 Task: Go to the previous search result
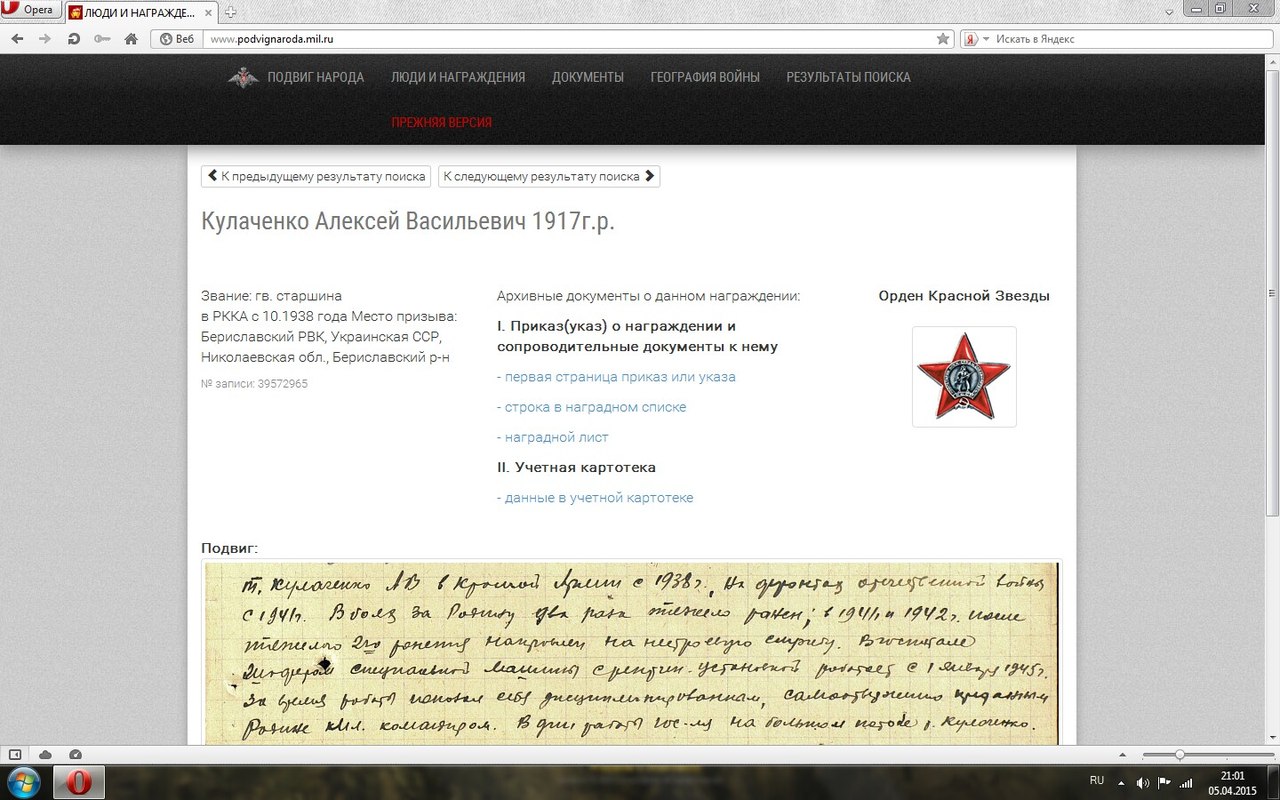(x=316, y=176)
